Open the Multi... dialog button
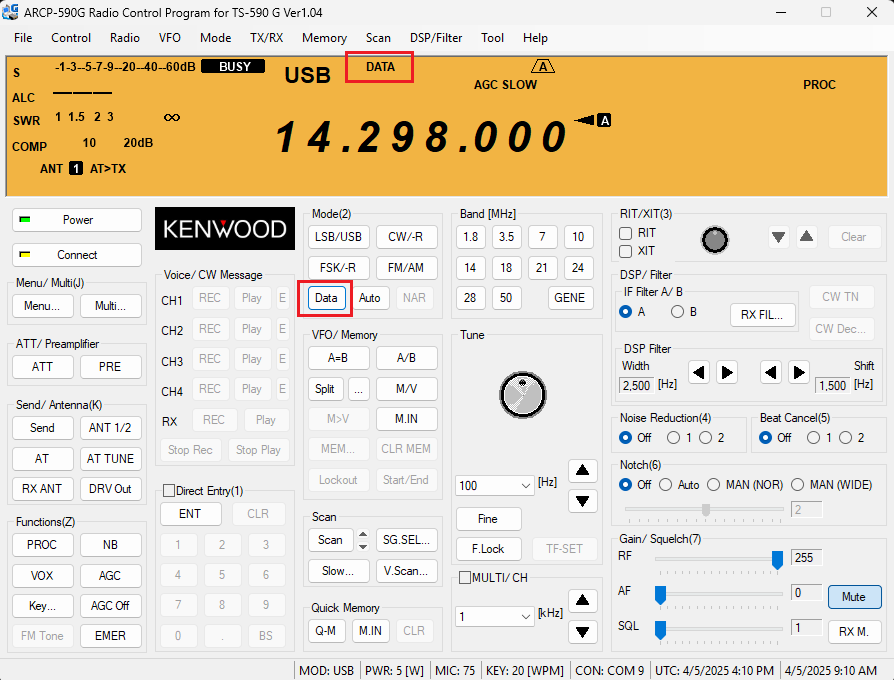This screenshot has width=894, height=680. pos(111,306)
